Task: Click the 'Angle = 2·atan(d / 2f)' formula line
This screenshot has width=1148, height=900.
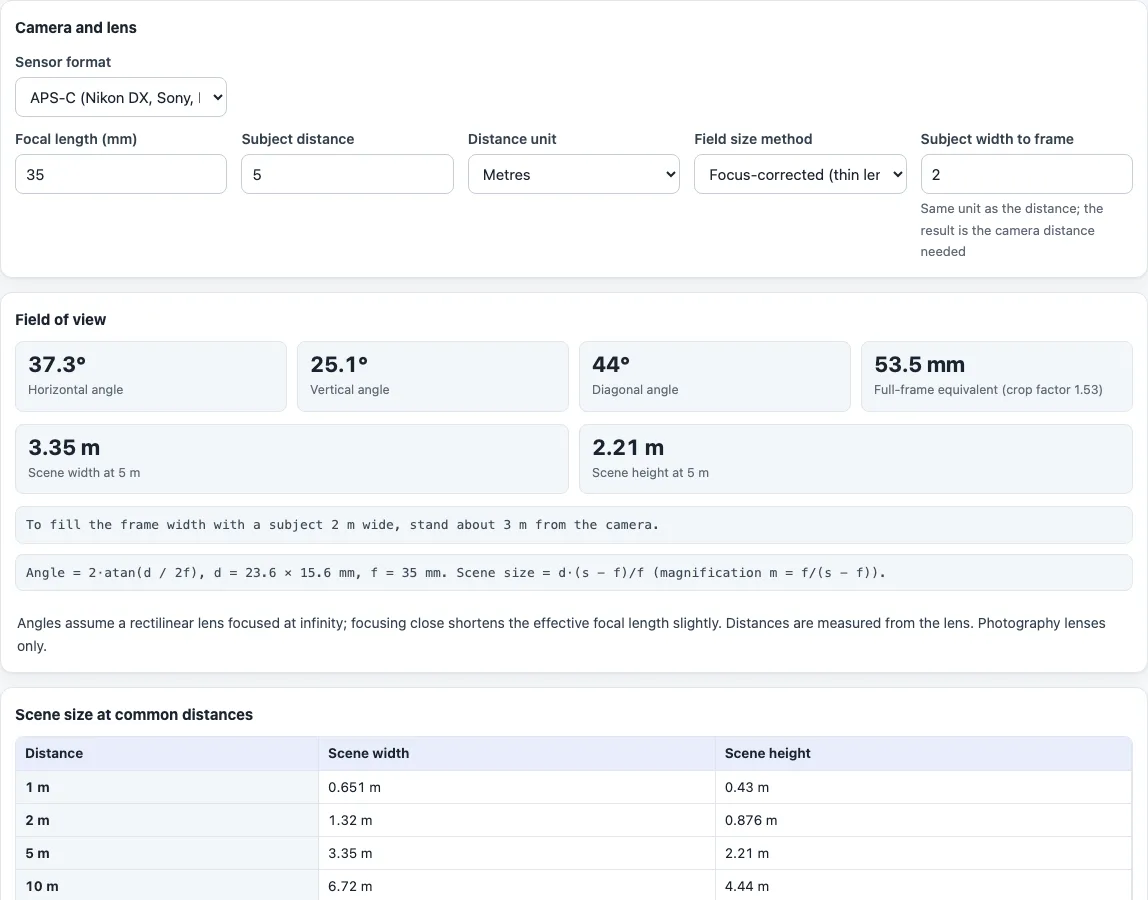Action: 455,573
